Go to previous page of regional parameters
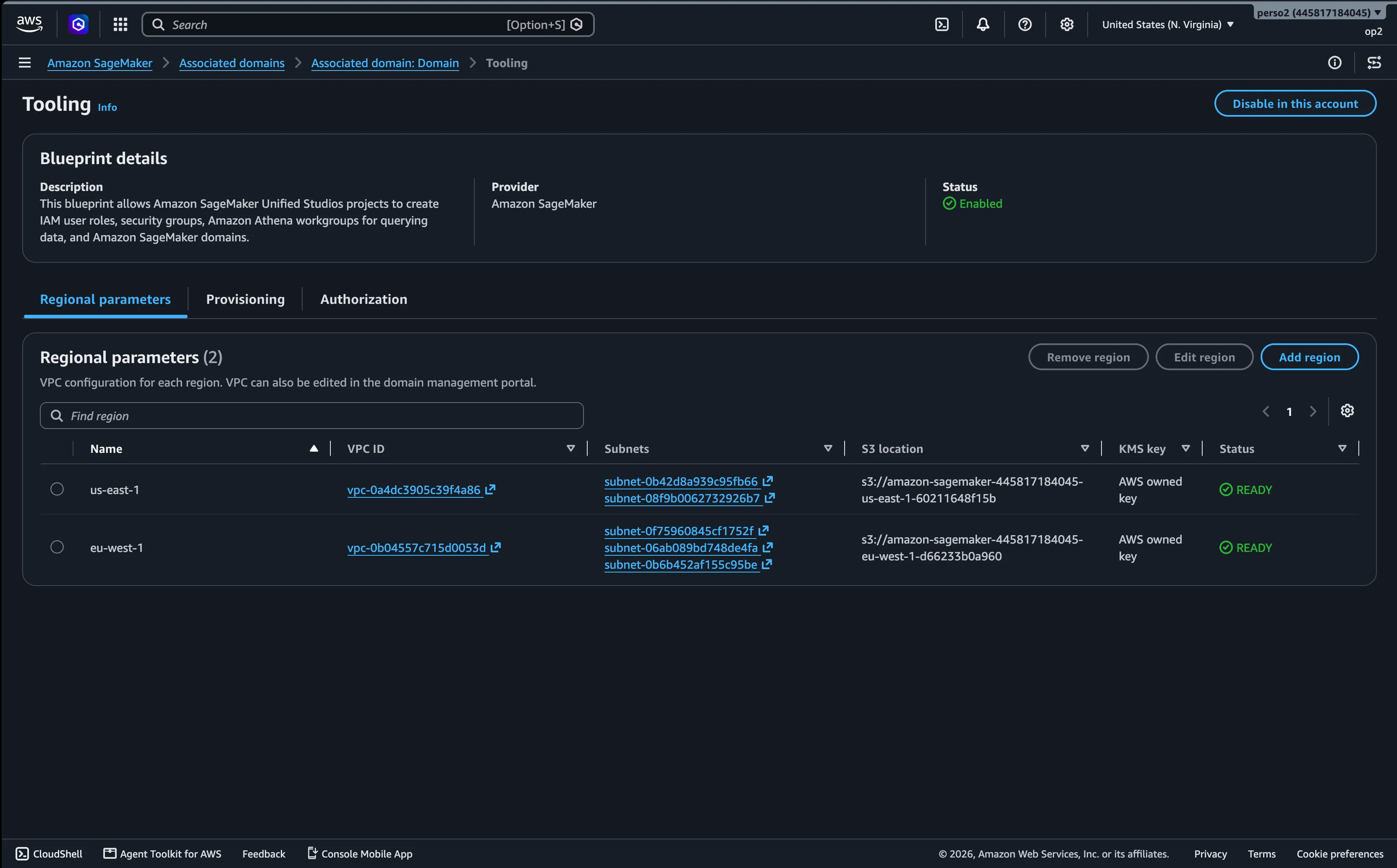 point(1266,411)
